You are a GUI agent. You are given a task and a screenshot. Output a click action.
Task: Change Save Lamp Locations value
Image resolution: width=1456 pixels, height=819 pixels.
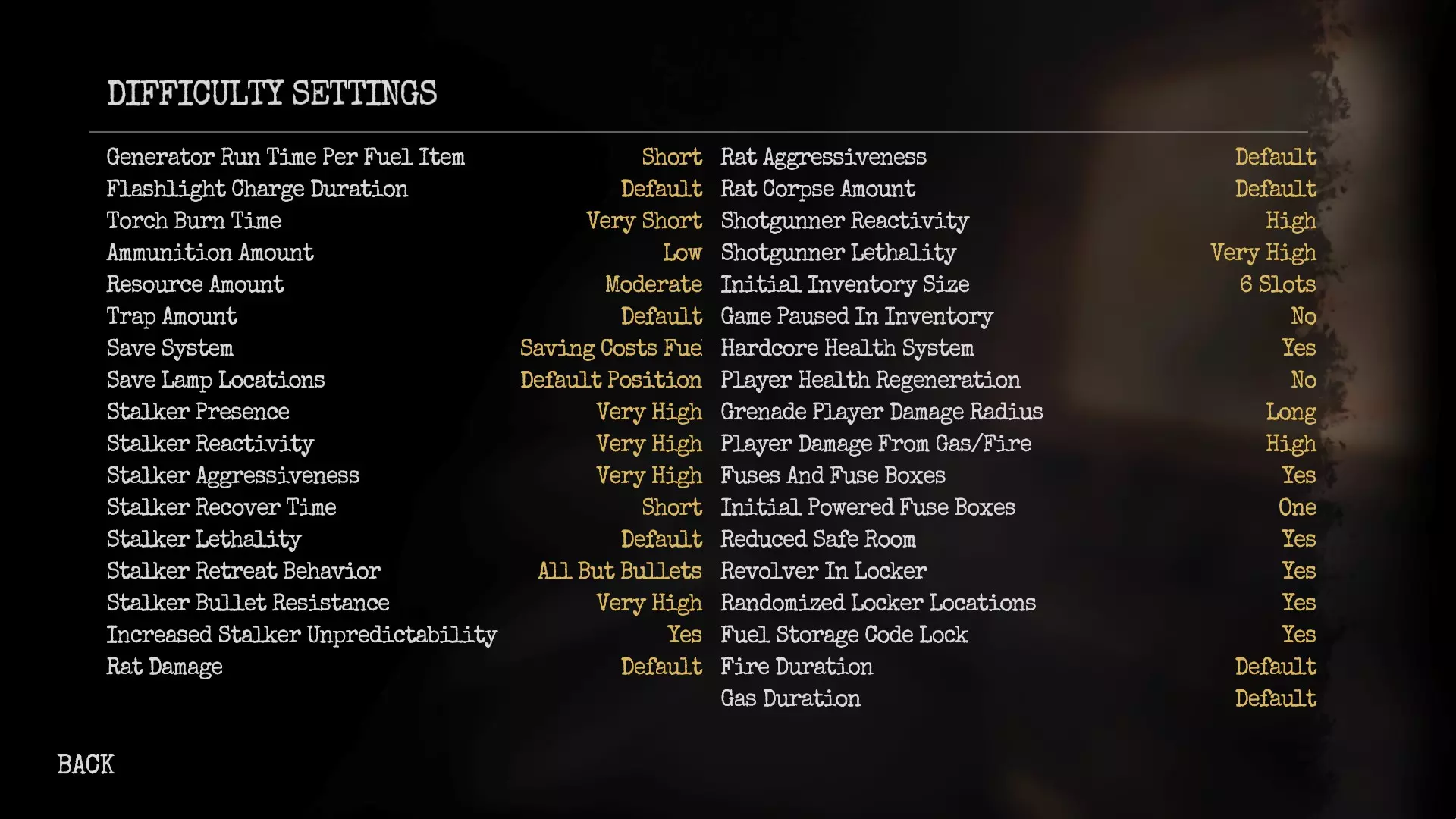(610, 380)
